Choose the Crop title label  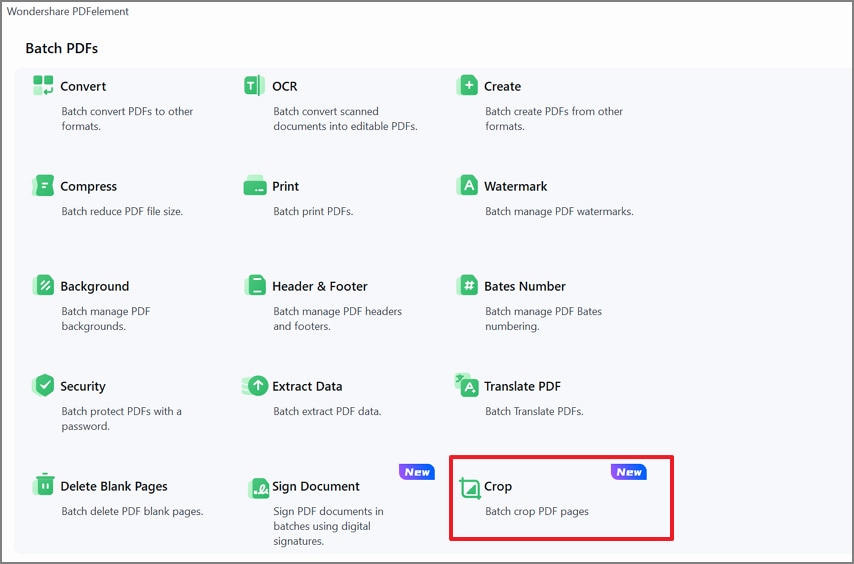(x=498, y=487)
